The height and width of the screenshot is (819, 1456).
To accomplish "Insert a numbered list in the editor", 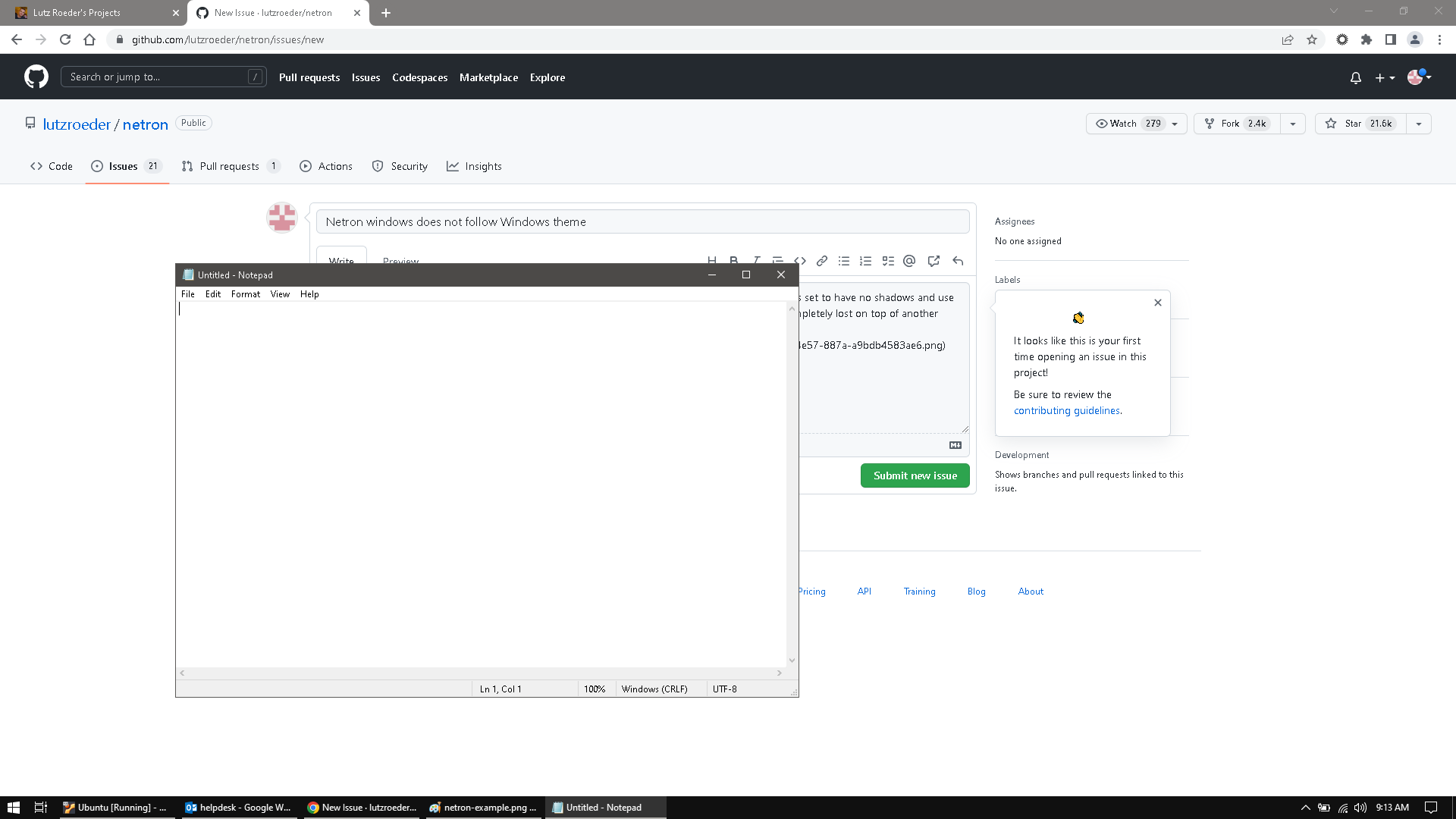I will pos(865,261).
